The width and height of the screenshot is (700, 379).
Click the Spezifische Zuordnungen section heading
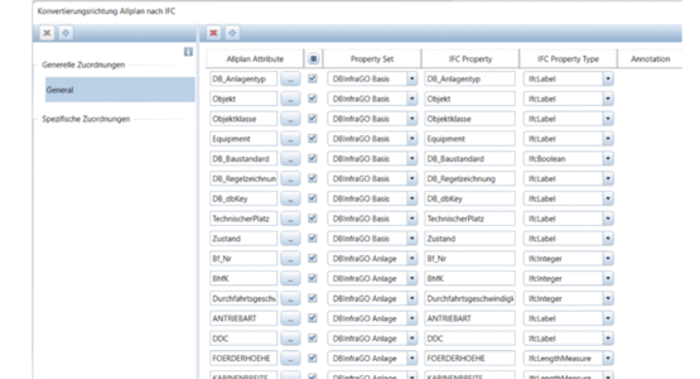coord(86,119)
